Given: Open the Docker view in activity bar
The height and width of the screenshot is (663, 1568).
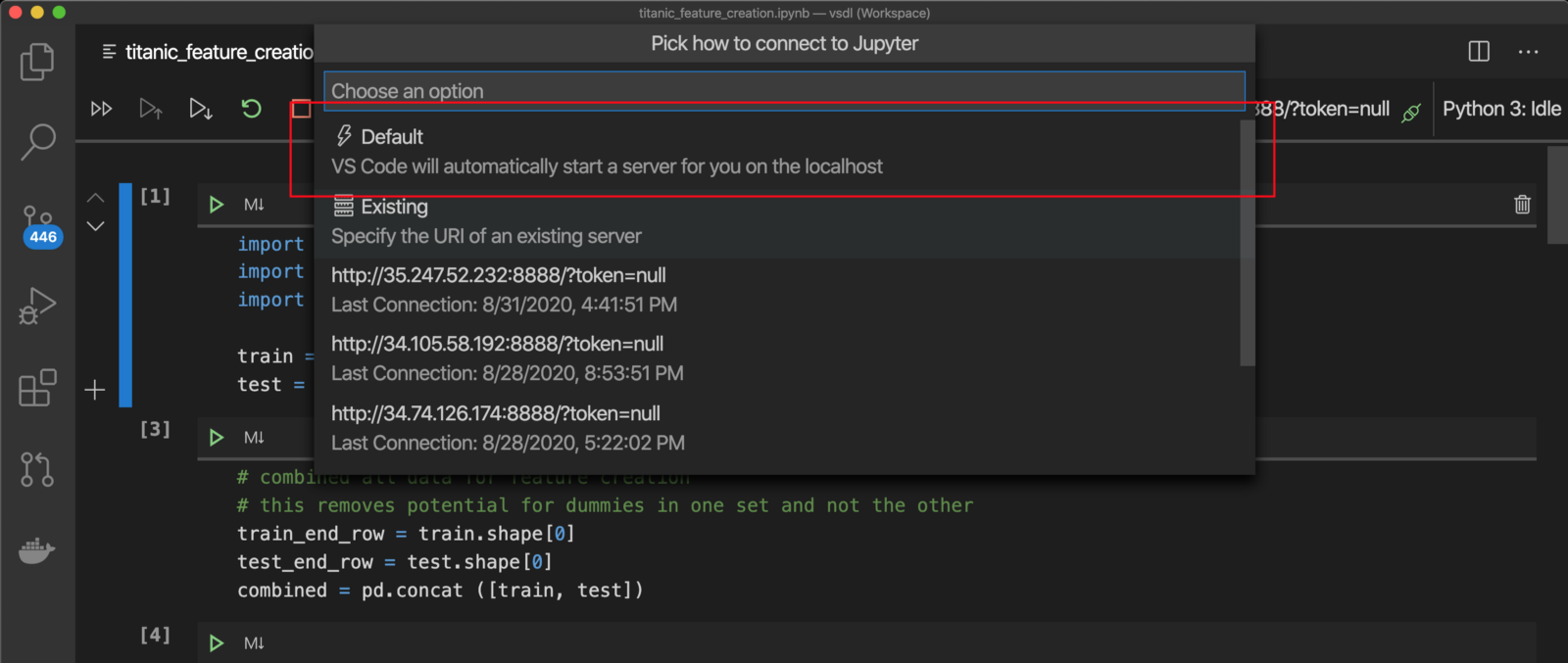Looking at the screenshot, I should coord(36,550).
